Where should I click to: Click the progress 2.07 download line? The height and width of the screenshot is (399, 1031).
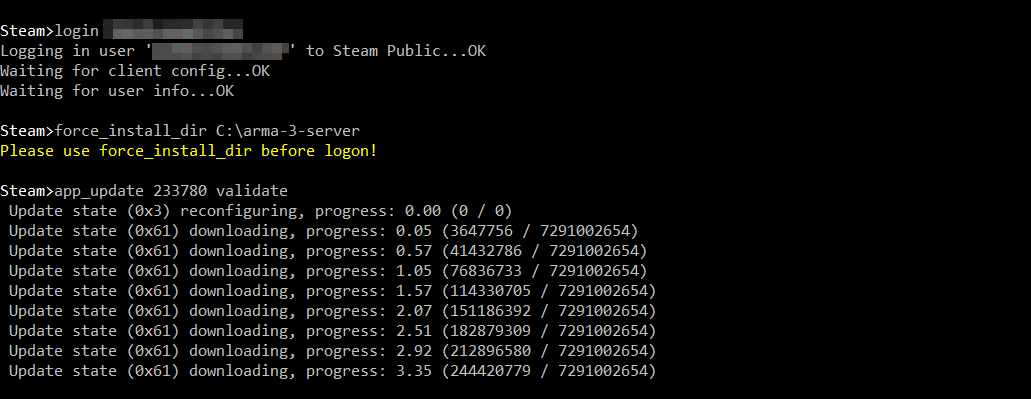[333, 311]
